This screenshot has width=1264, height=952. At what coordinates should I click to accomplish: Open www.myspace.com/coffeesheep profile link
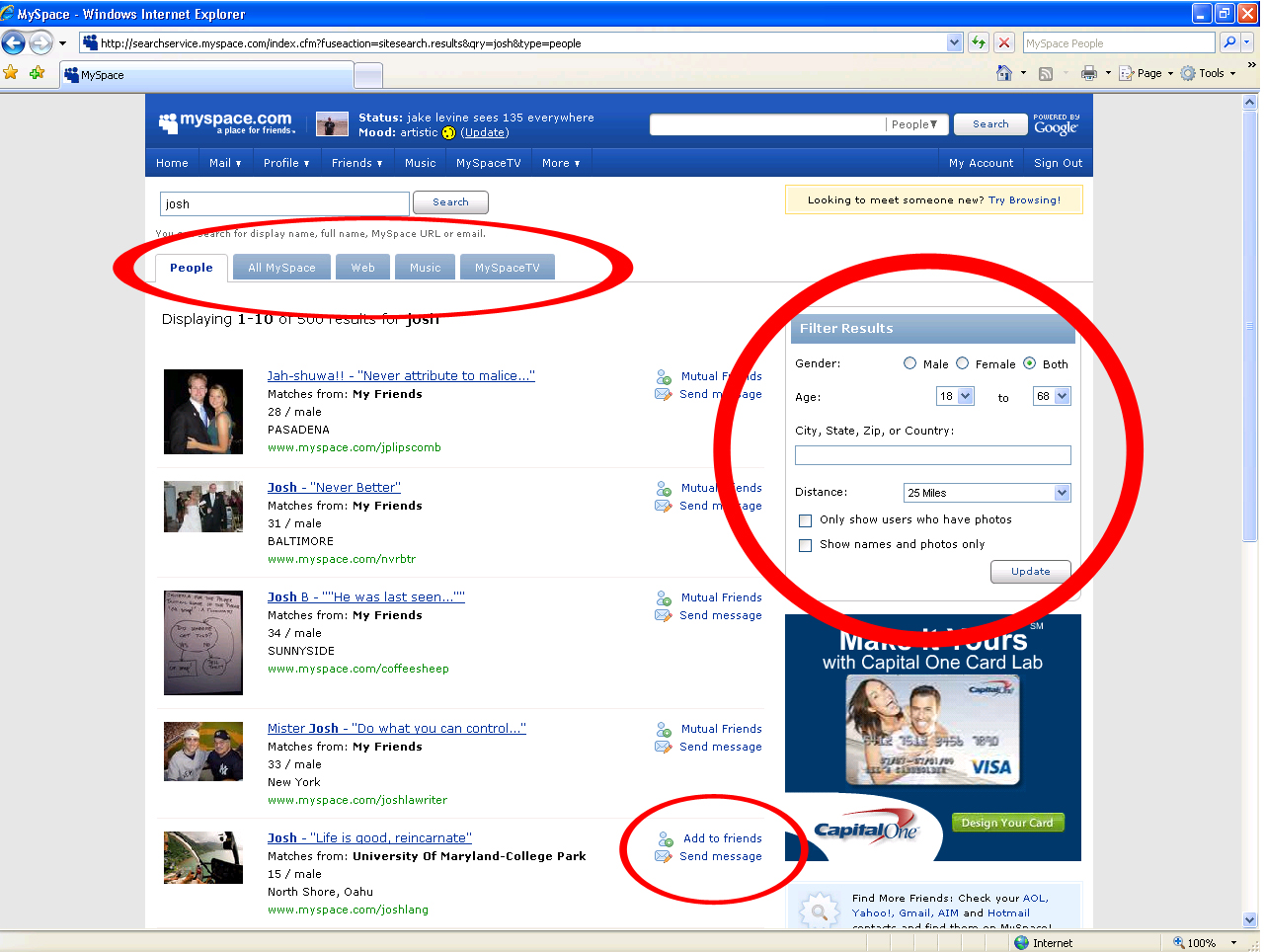358,669
